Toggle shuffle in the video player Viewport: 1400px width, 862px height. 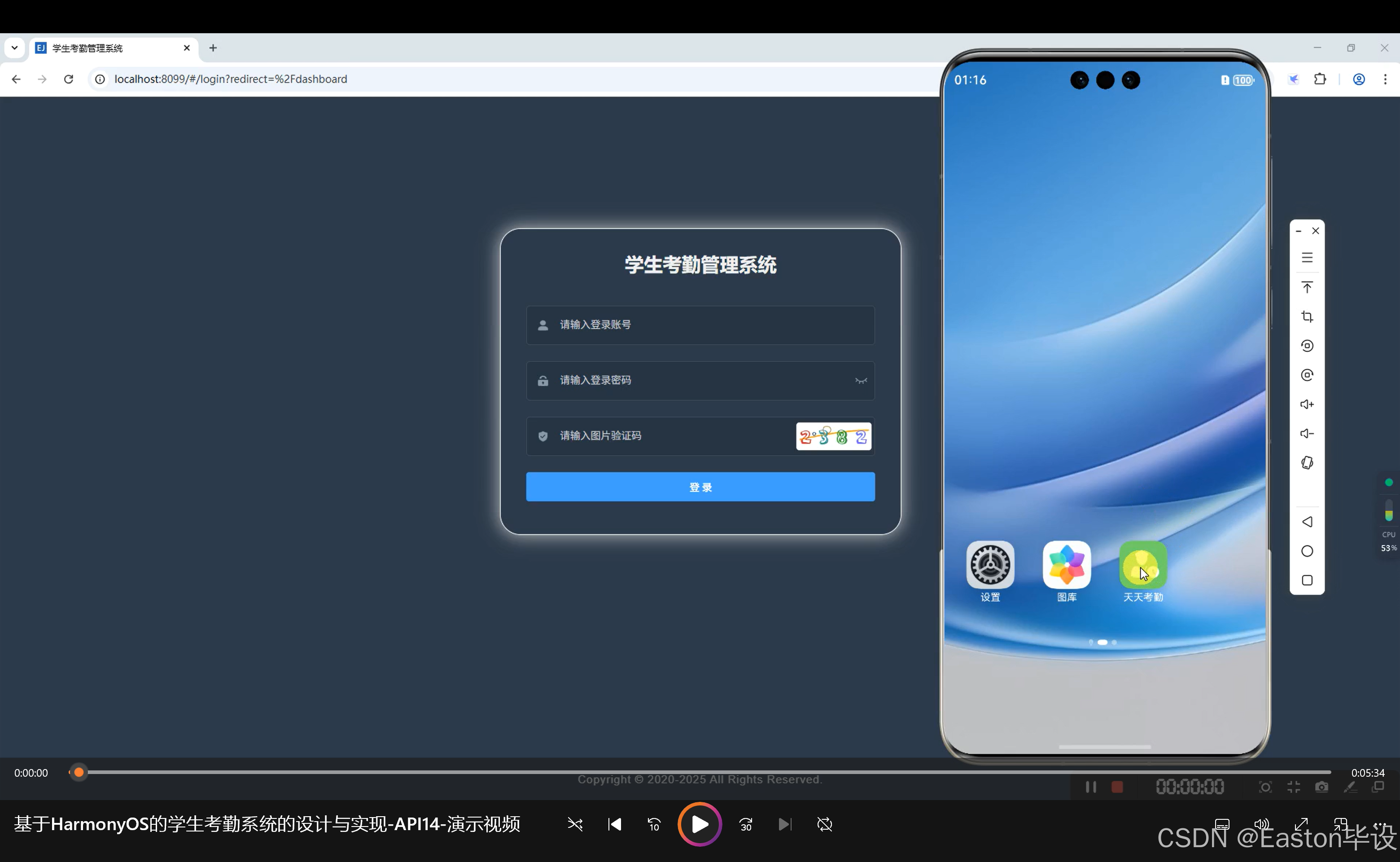click(x=575, y=824)
